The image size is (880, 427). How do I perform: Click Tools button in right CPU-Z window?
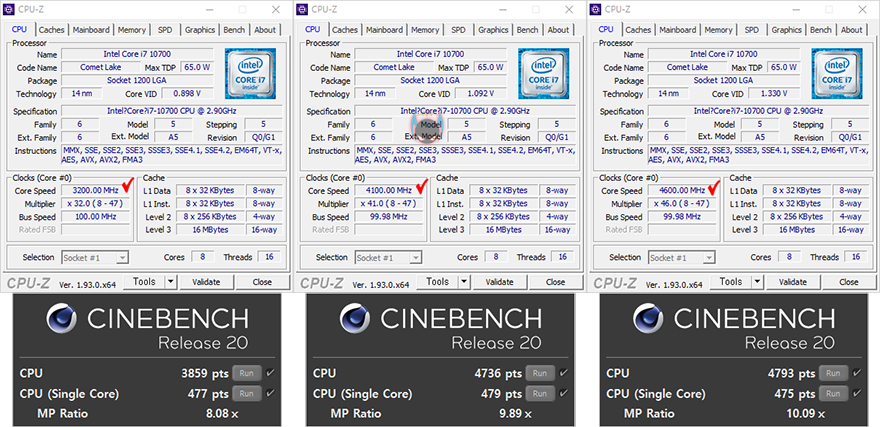click(731, 282)
